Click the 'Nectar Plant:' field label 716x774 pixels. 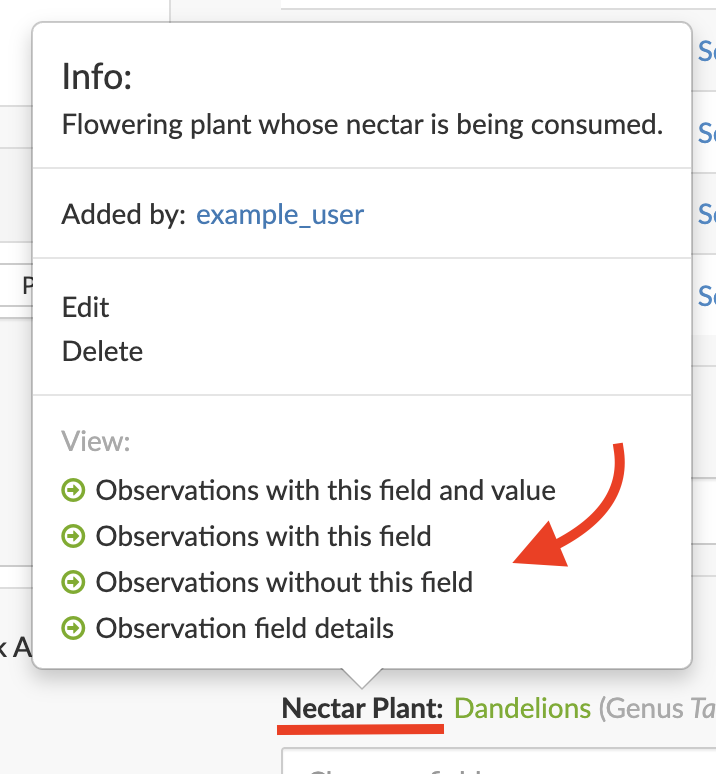[x=362, y=708]
